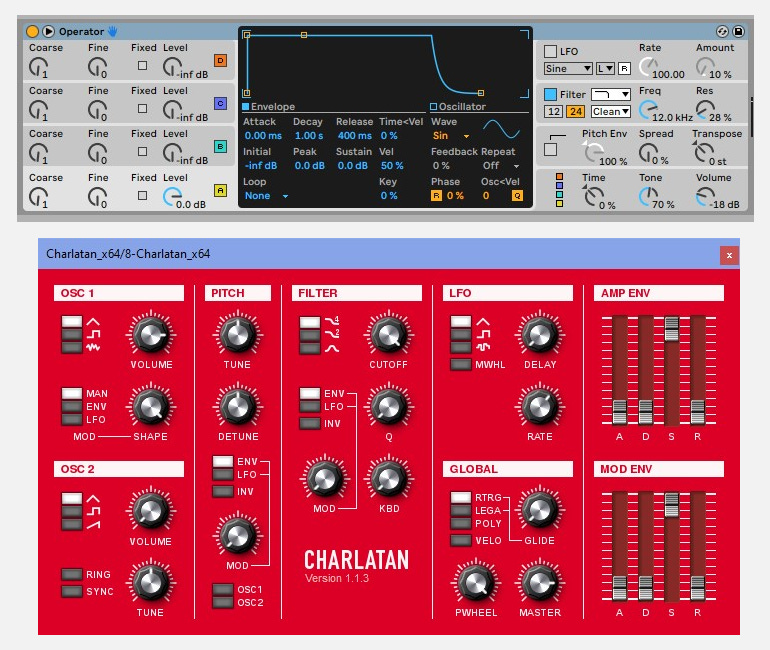Select OSC 1 triangle waveform button
This screenshot has height=650, width=770.
coord(72,322)
